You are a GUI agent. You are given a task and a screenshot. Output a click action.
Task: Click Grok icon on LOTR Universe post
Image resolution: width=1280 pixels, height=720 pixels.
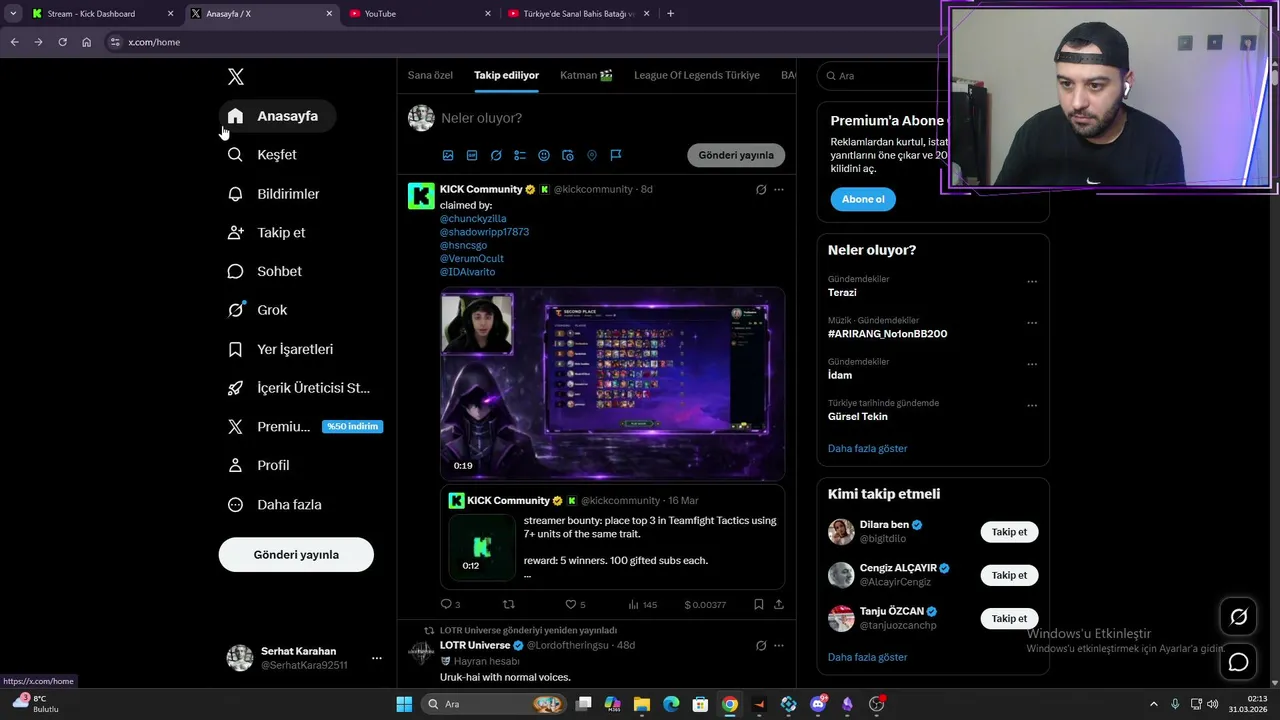(761, 646)
